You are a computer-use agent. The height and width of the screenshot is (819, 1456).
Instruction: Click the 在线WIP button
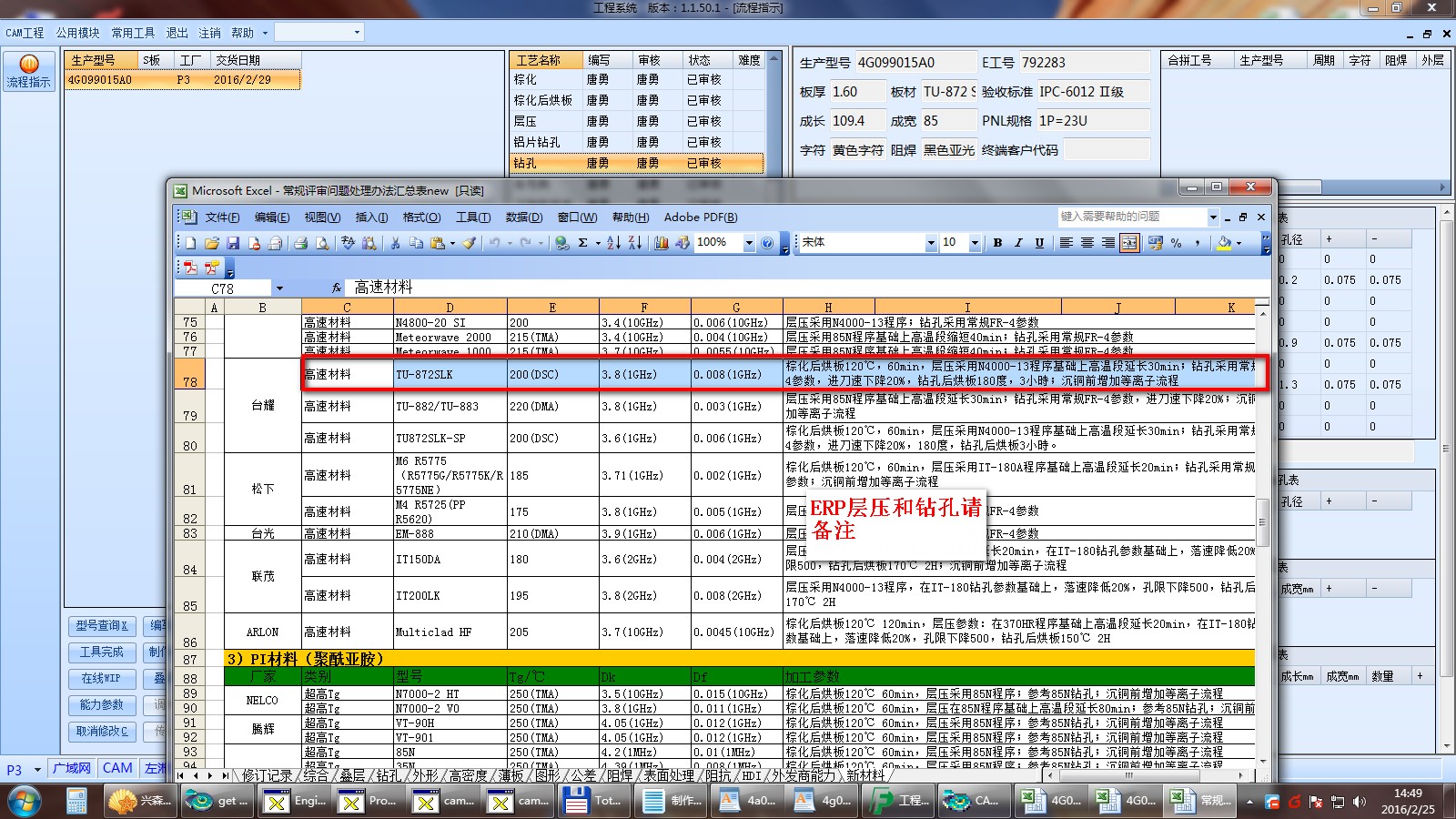click(x=102, y=679)
